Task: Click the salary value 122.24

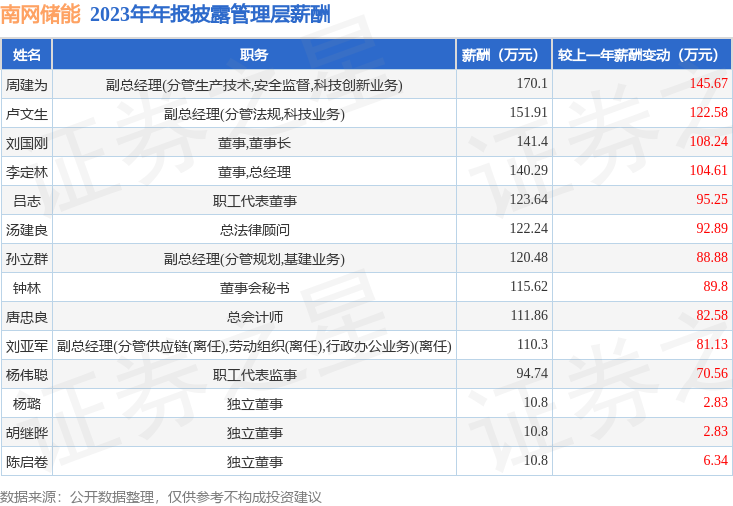Action: (x=529, y=228)
